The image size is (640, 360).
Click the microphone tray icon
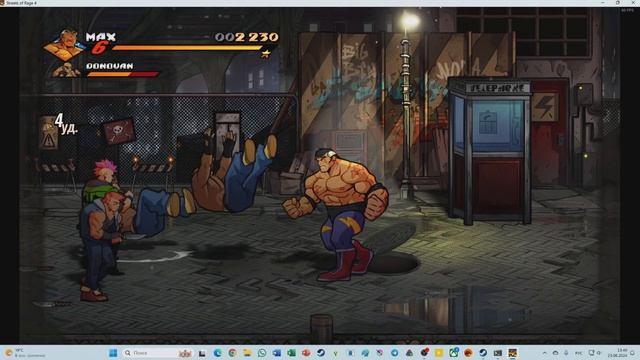(566, 353)
